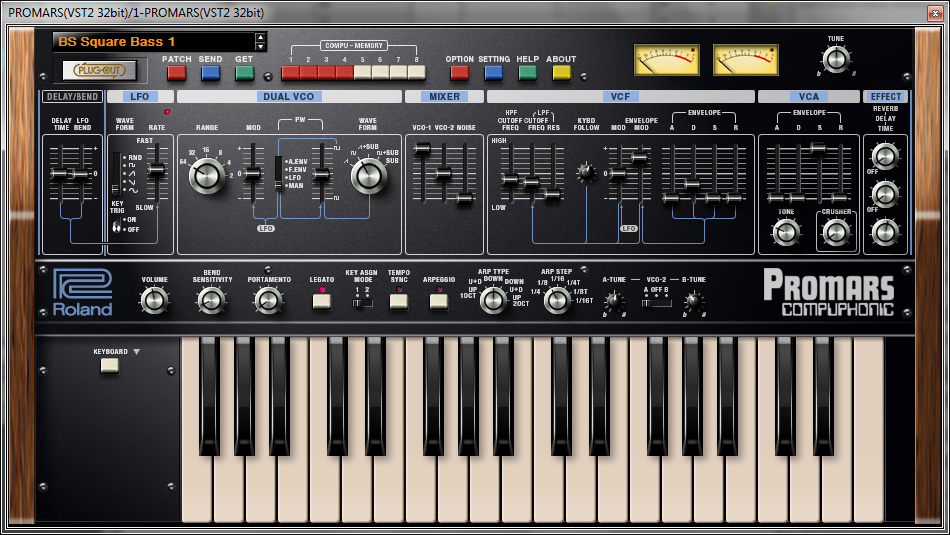Select Compu-Memory slot 5
This screenshot has height=535, width=950.
coord(362,73)
